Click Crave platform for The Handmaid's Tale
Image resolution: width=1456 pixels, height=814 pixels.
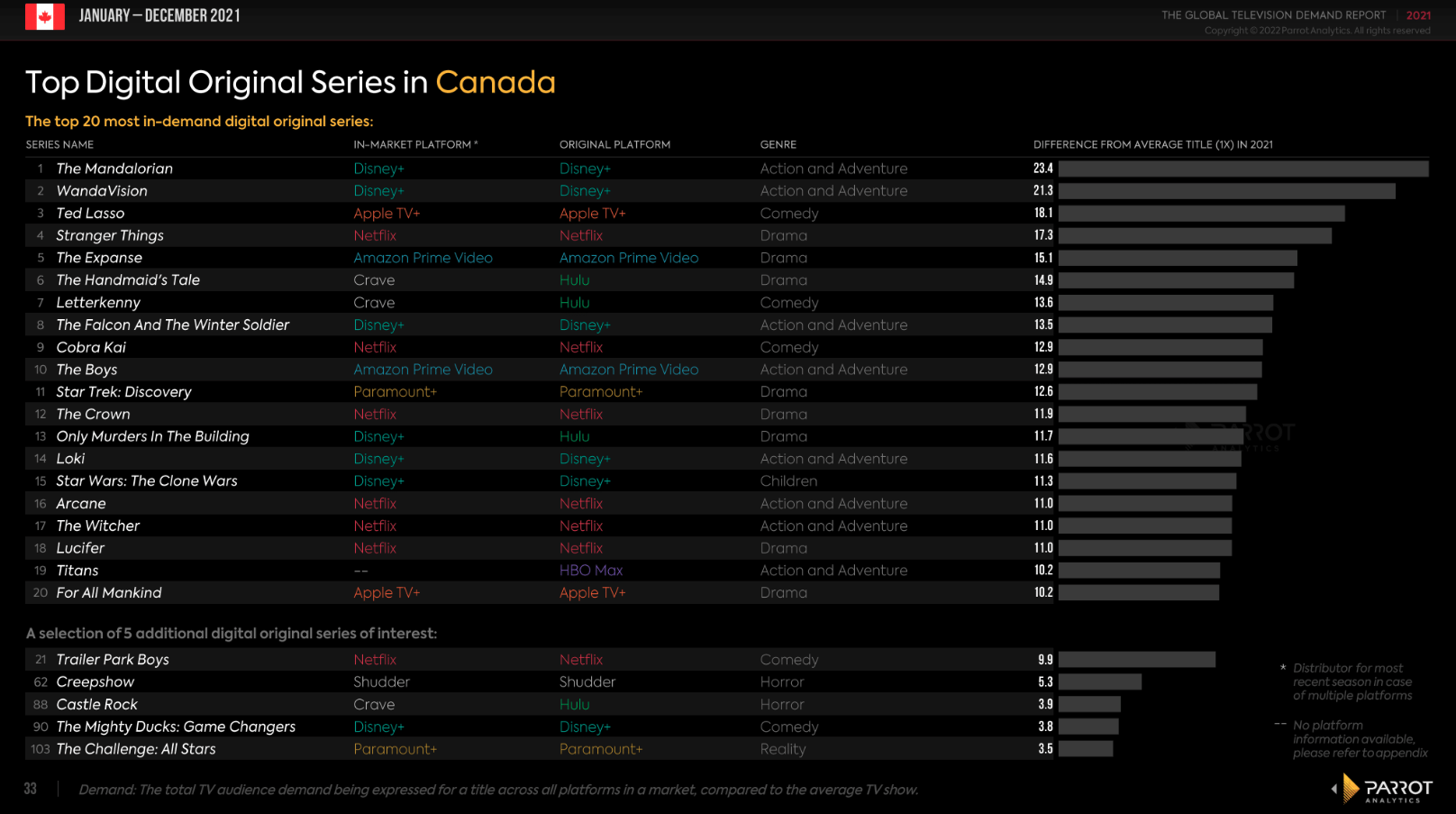[374, 280]
